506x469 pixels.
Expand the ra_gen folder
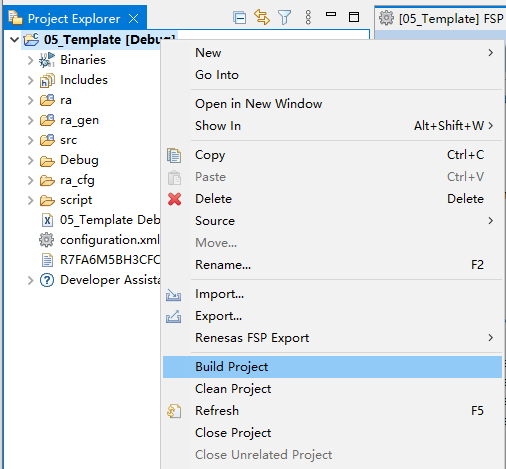click(x=30, y=120)
